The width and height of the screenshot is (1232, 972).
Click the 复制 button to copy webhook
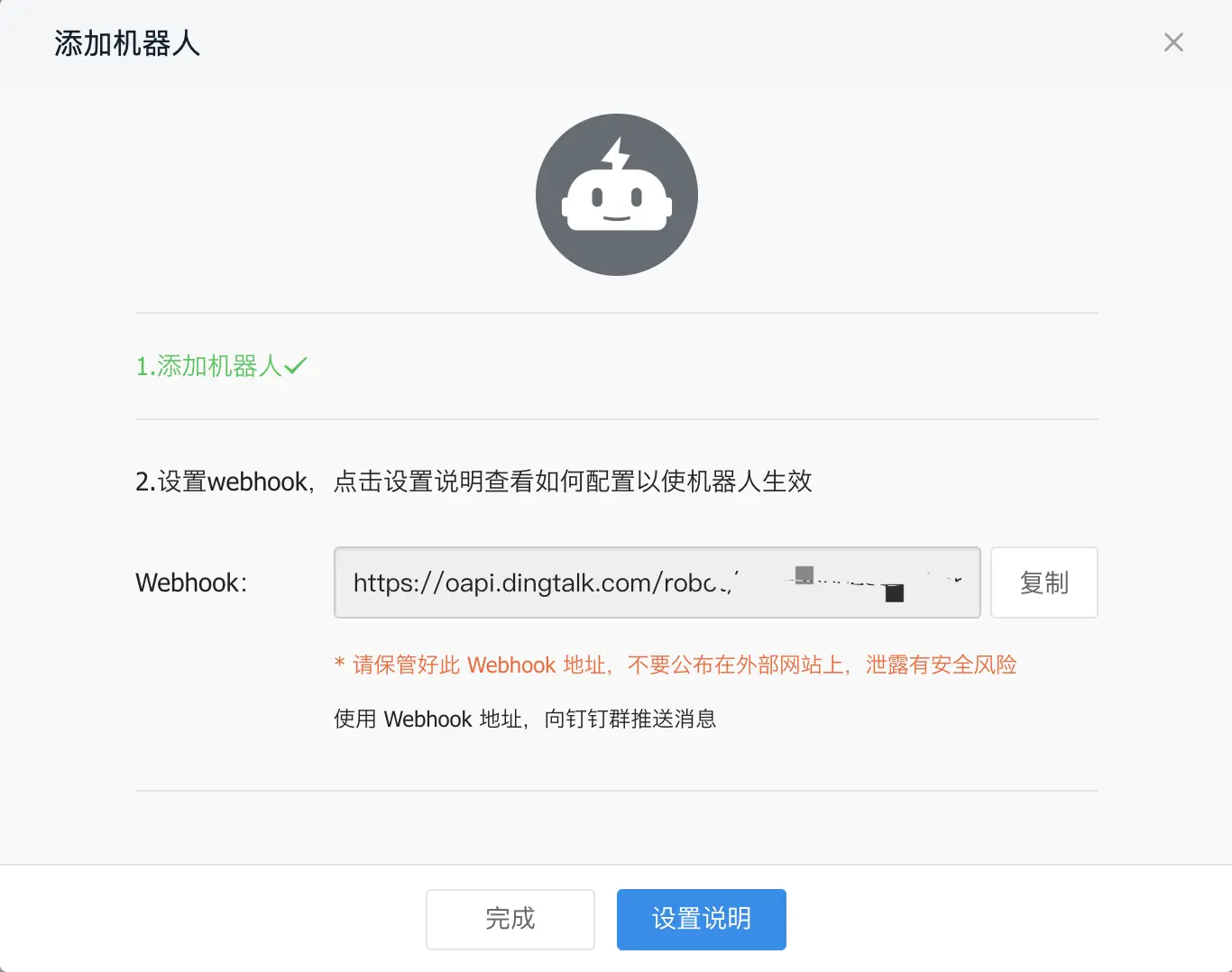(x=1044, y=582)
